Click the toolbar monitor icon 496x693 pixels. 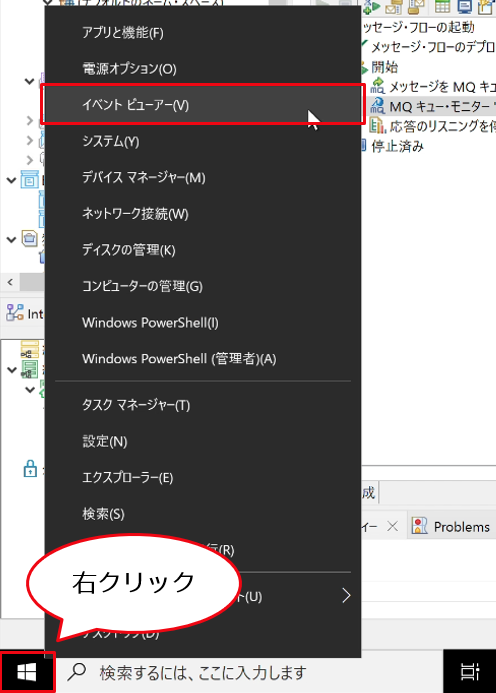pos(464,7)
